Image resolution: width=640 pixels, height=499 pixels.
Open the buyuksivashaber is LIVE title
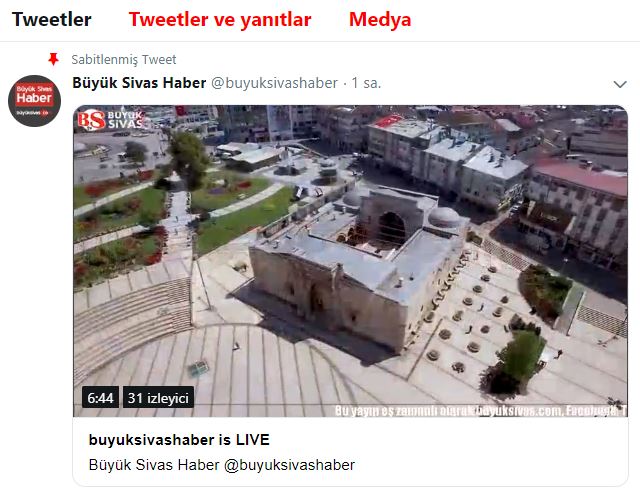tap(179, 440)
